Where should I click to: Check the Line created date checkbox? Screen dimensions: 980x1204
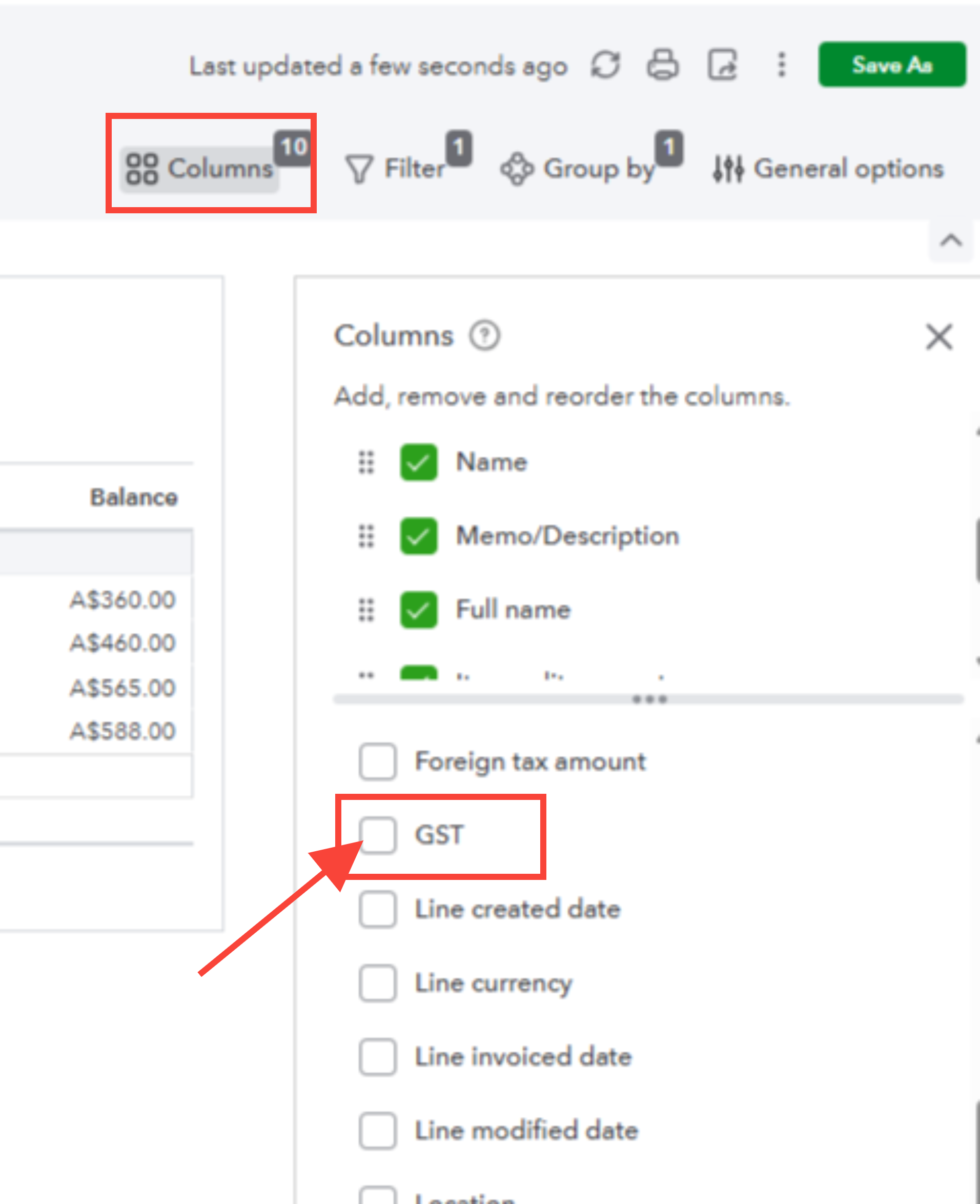coord(378,909)
